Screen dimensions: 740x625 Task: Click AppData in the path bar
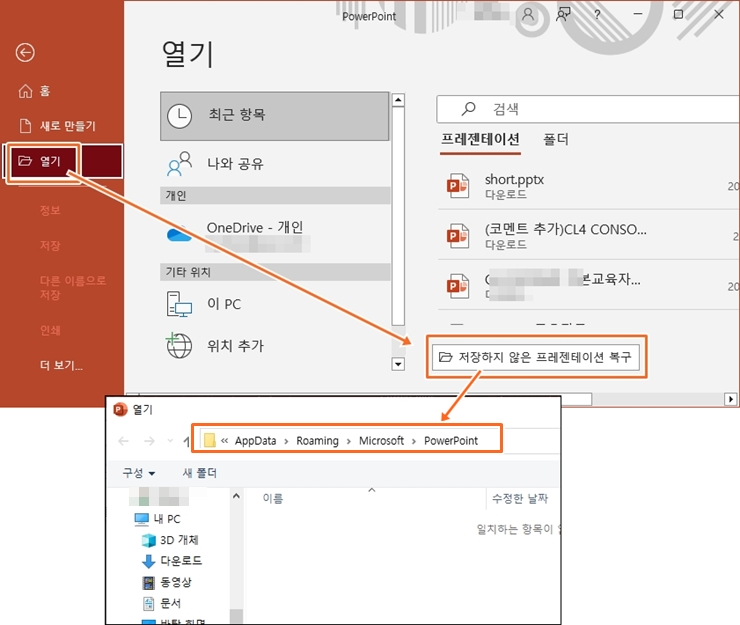click(x=255, y=441)
